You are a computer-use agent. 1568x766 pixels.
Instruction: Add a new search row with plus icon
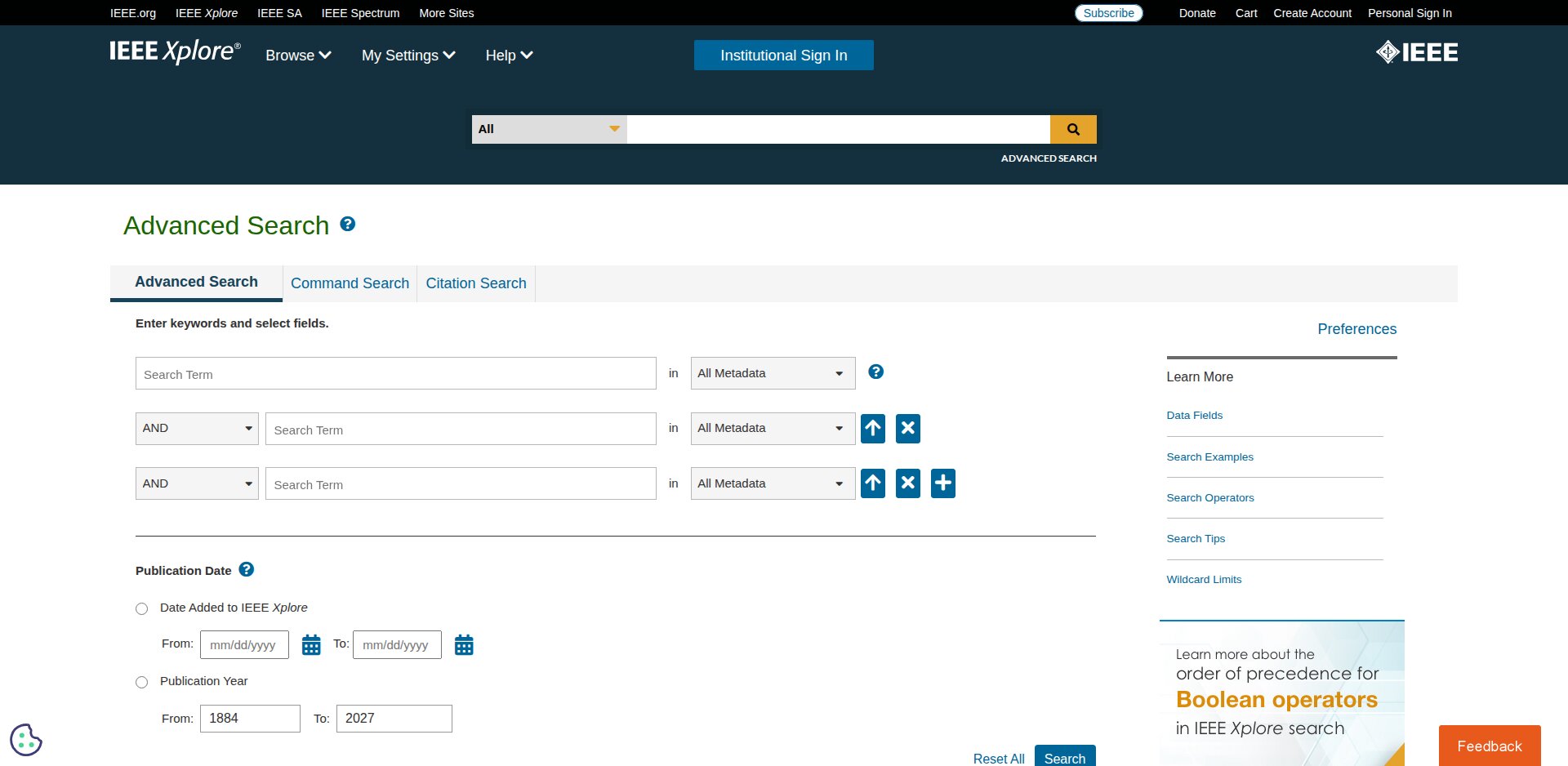tap(943, 483)
